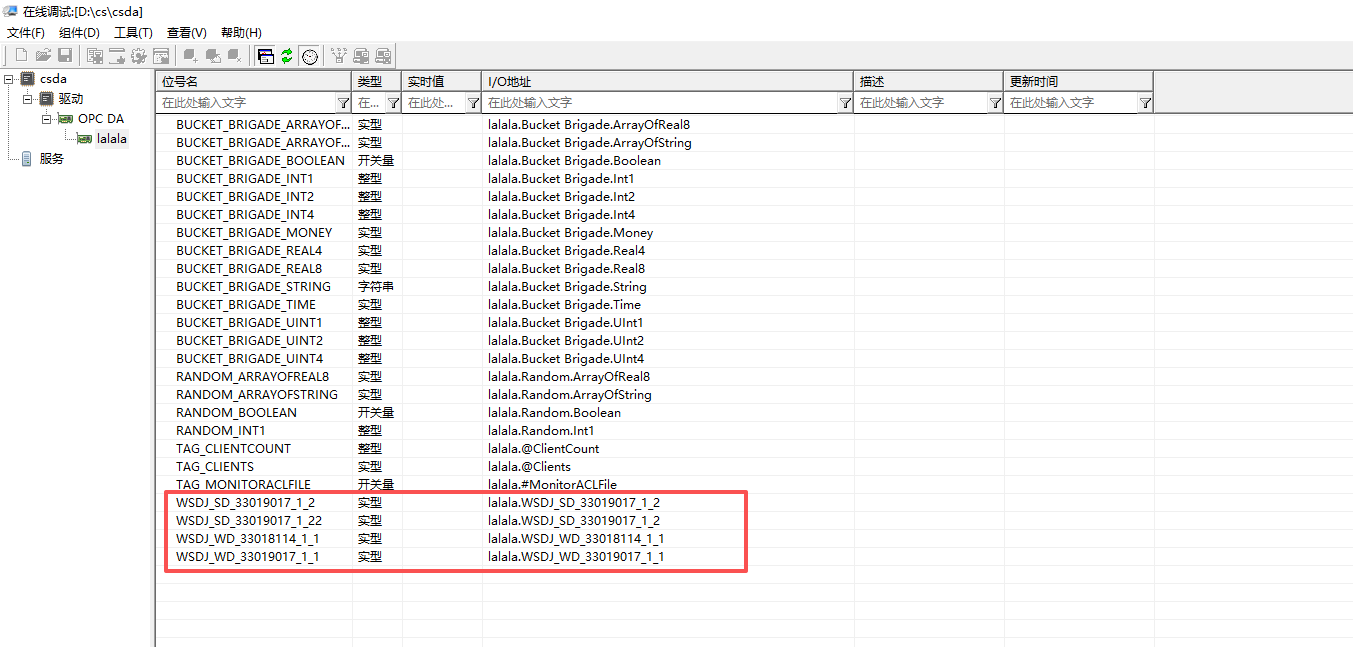Click the New file toolbar icon
This screenshot has height=647, width=1353.
coord(21,55)
